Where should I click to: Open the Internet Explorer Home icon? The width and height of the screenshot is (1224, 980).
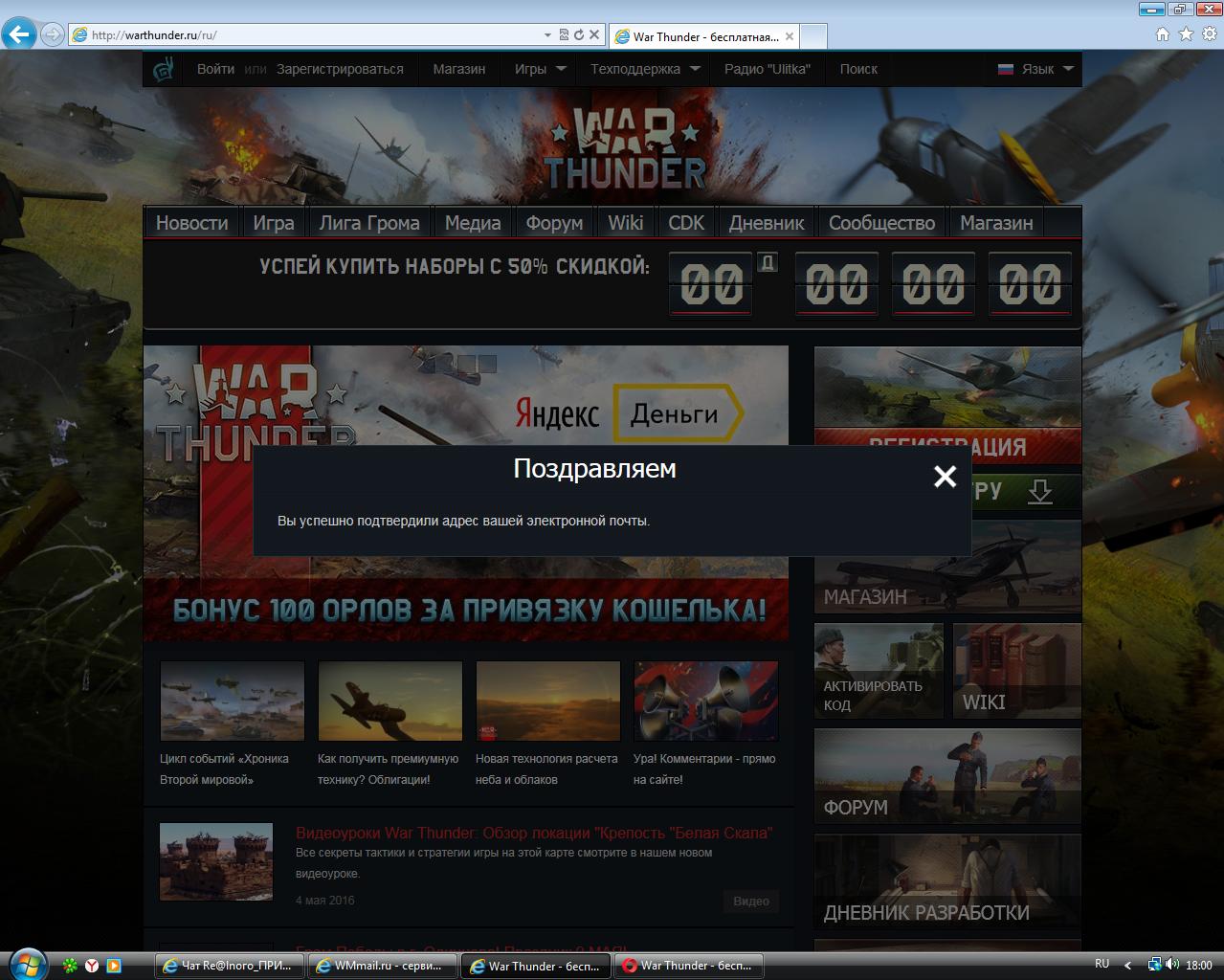pyautogui.click(x=1162, y=34)
